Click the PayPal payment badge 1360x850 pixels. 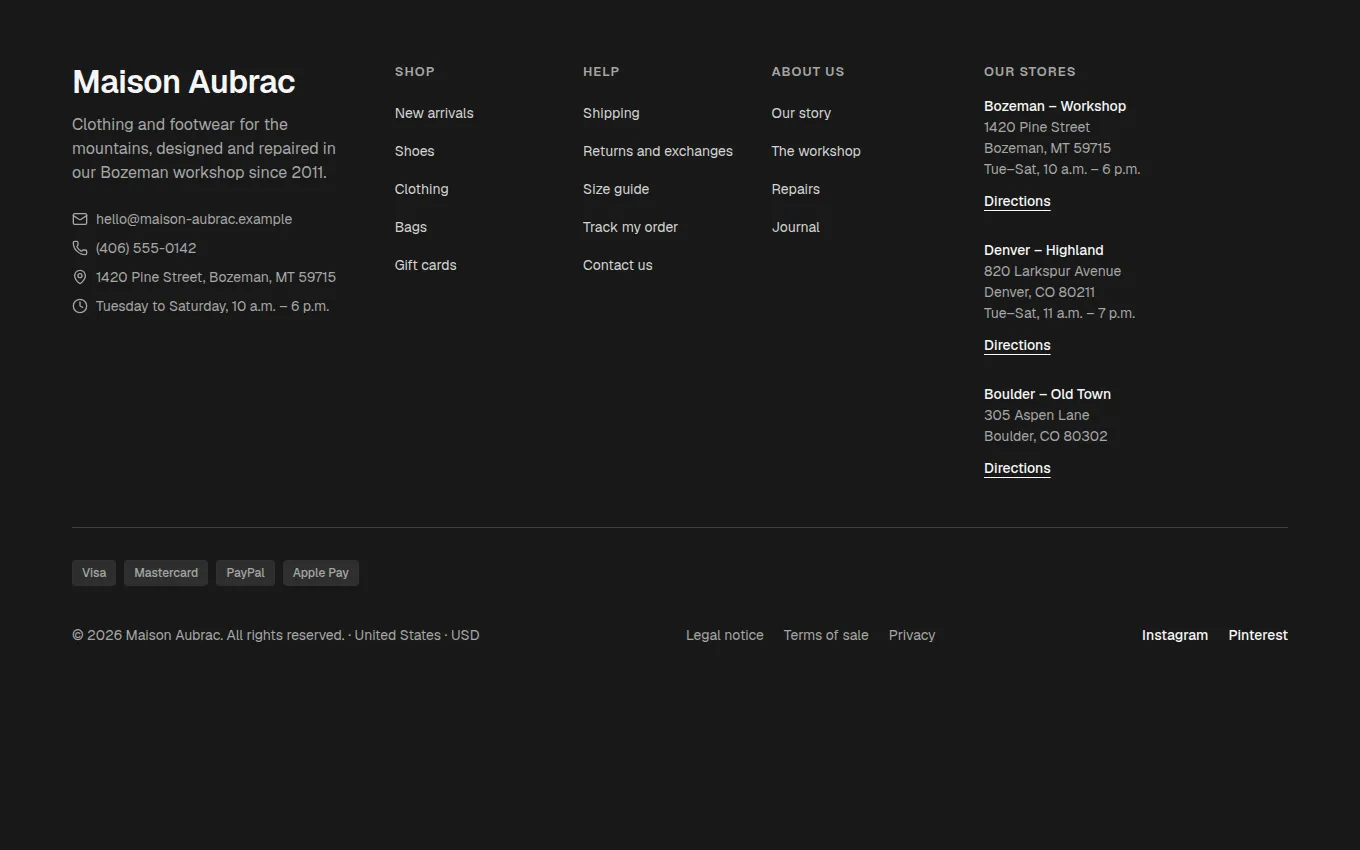pyautogui.click(x=245, y=573)
